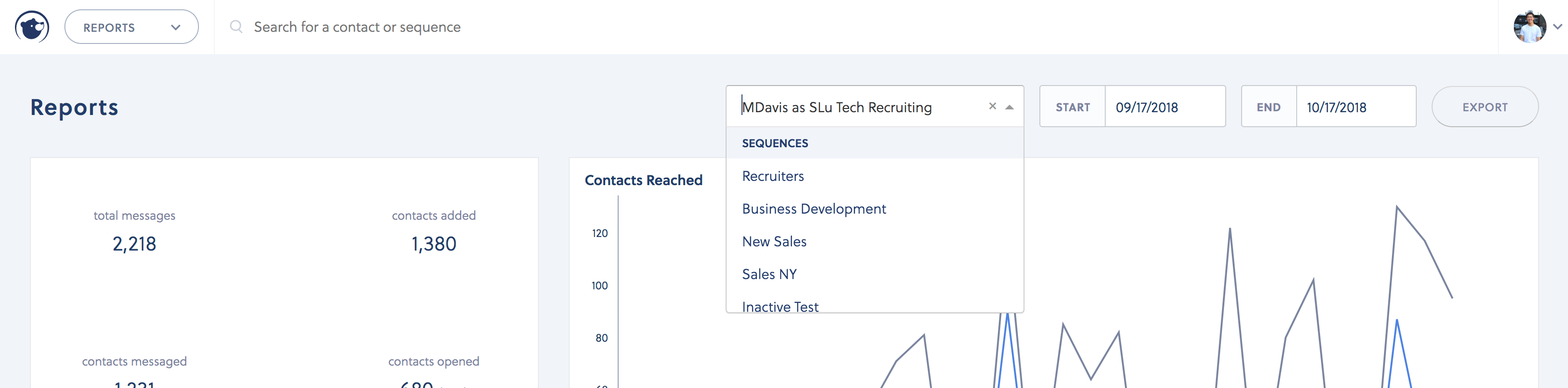Viewport: 1568px width, 388px height.
Task: Click the total messages 2,218 stat
Action: pos(134,244)
